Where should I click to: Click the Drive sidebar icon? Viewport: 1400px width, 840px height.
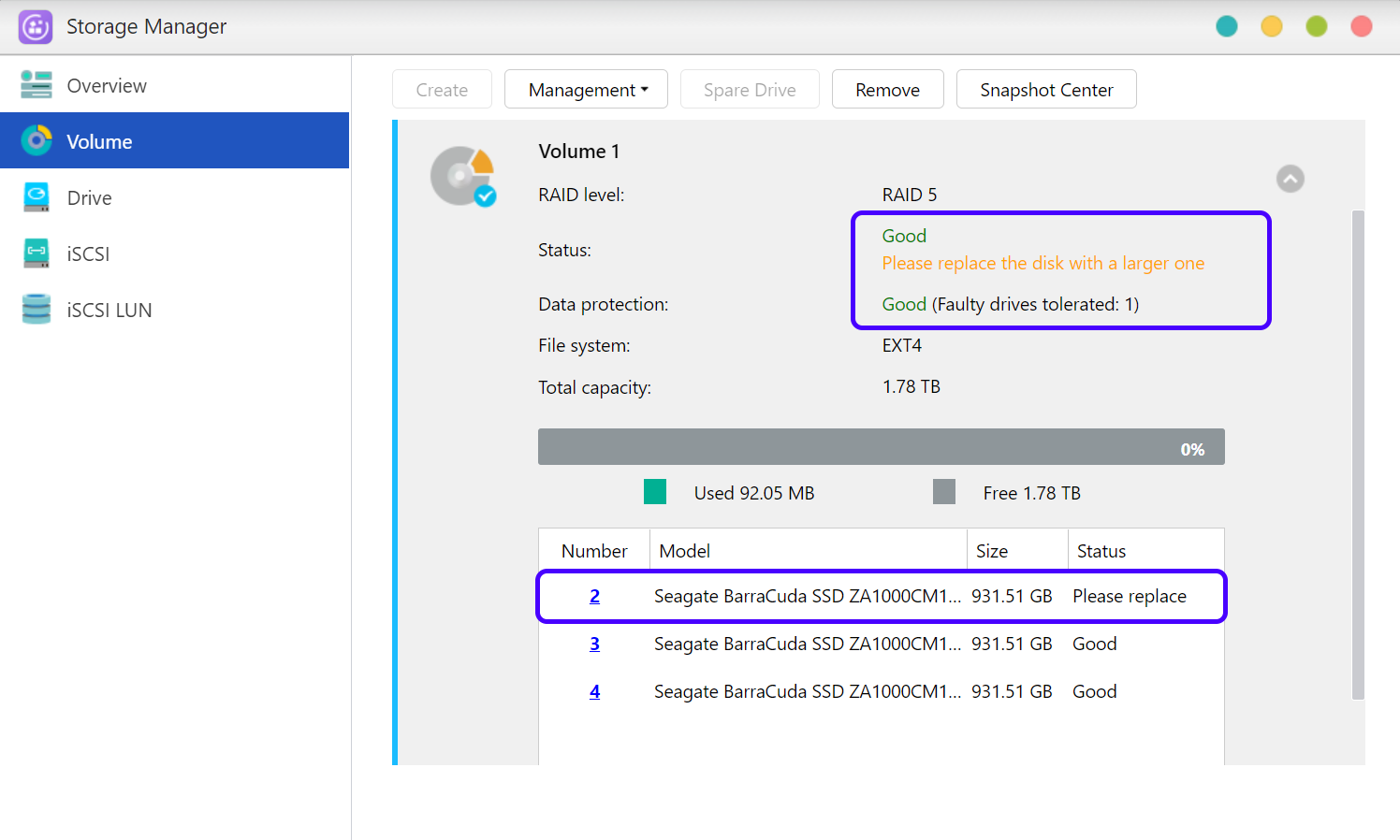[x=36, y=197]
